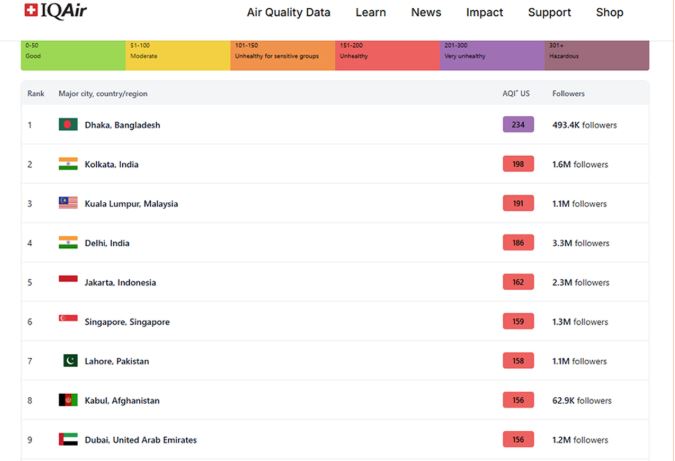The height and width of the screenshot is (461, 675).
Task: Click the green Good 0-50 legend
Action: tap(73, 55)
